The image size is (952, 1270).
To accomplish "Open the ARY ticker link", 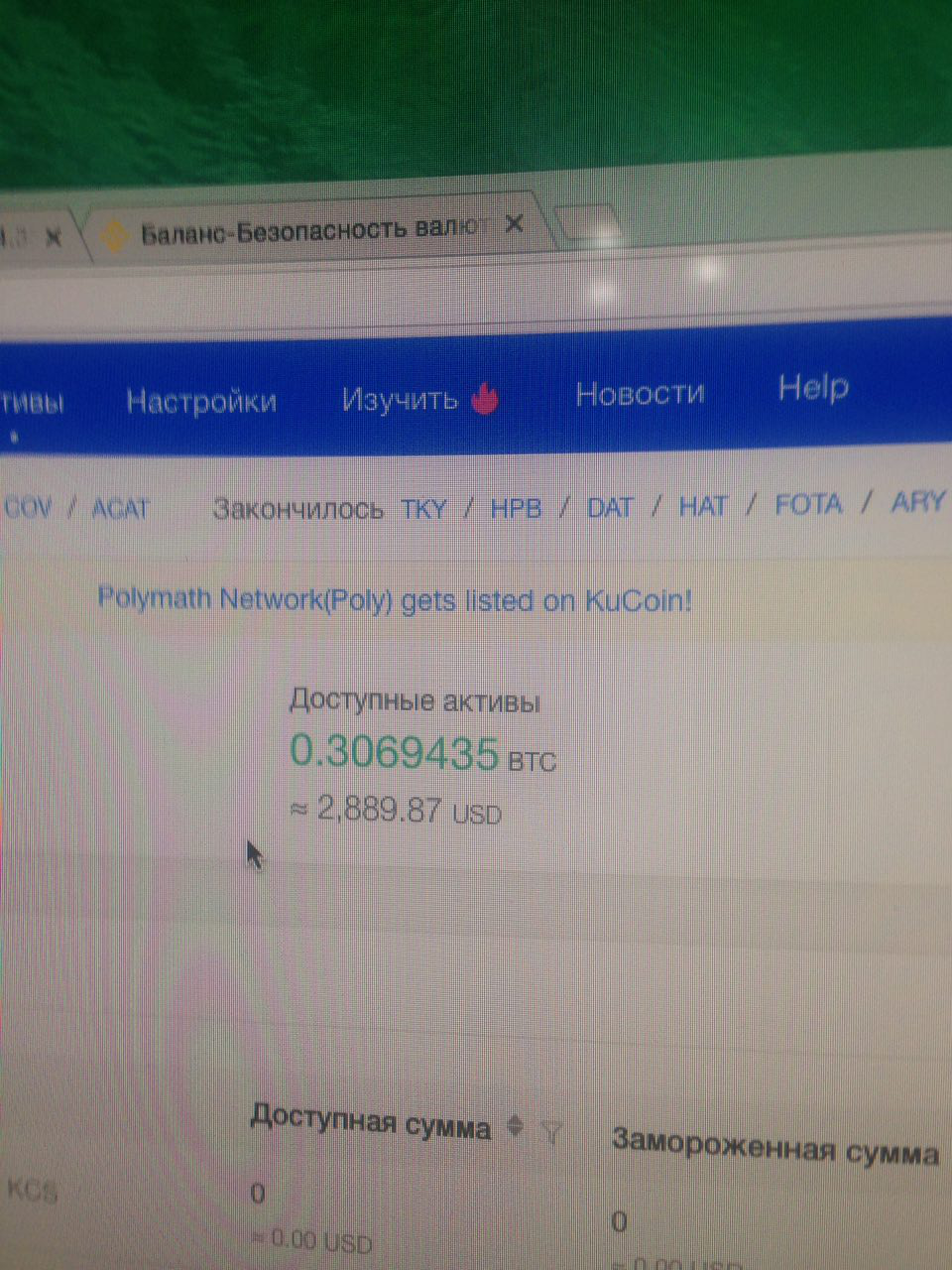I will click(917, 501).
